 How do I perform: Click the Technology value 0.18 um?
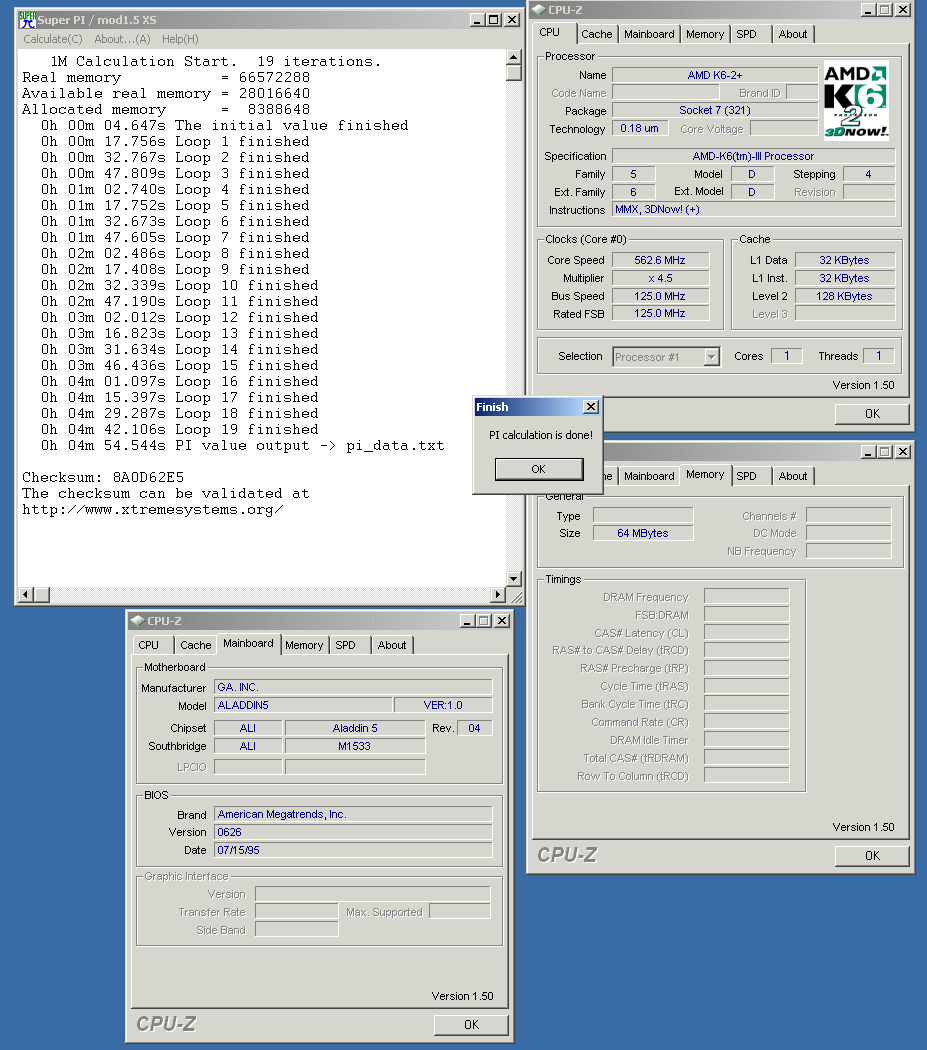pyautogui.click(x=640, y=128)
